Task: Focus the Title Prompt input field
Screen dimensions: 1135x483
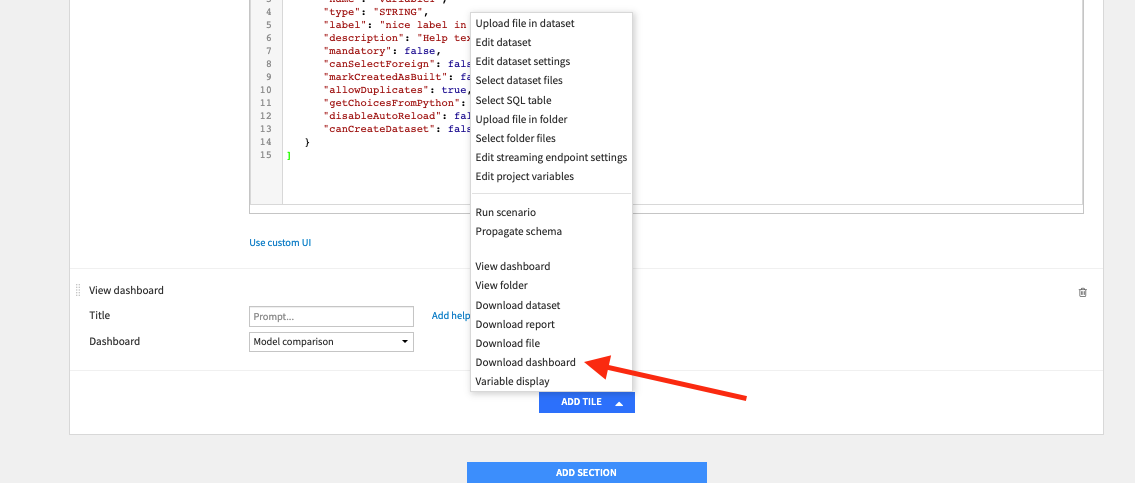Action: coord(331,316)
